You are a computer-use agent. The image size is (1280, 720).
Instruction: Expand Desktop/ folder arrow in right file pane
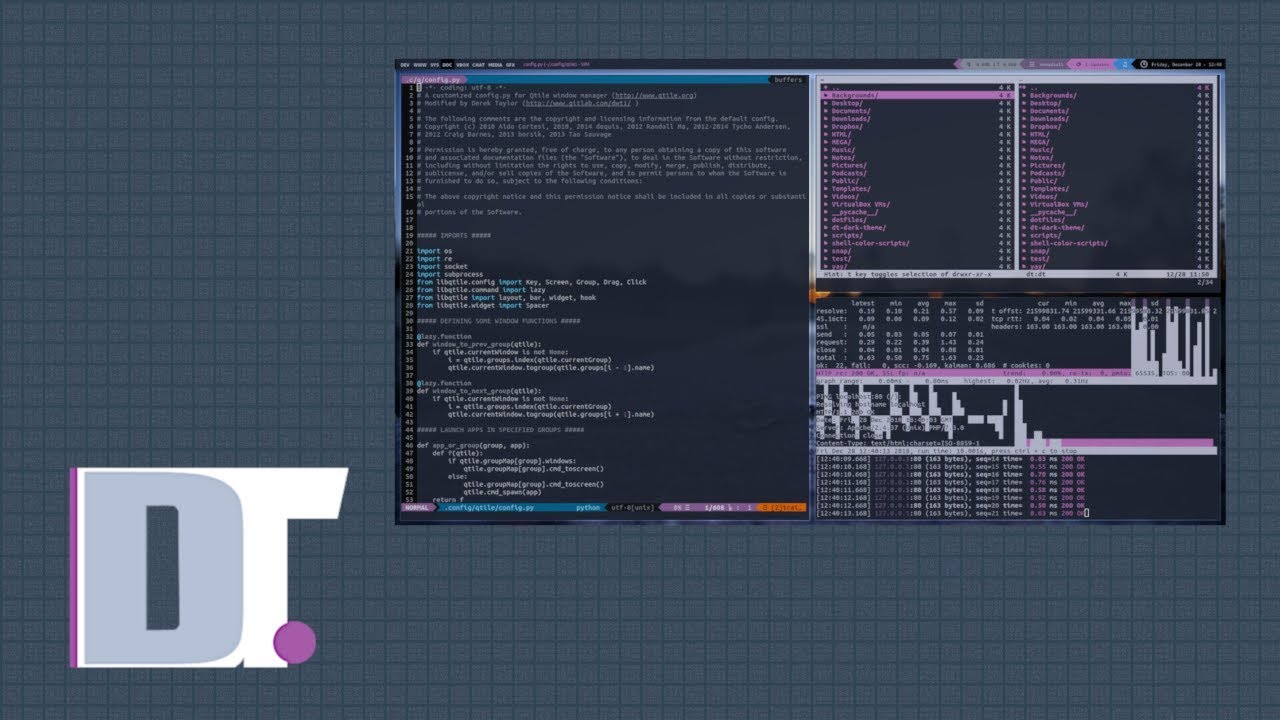1025,103
